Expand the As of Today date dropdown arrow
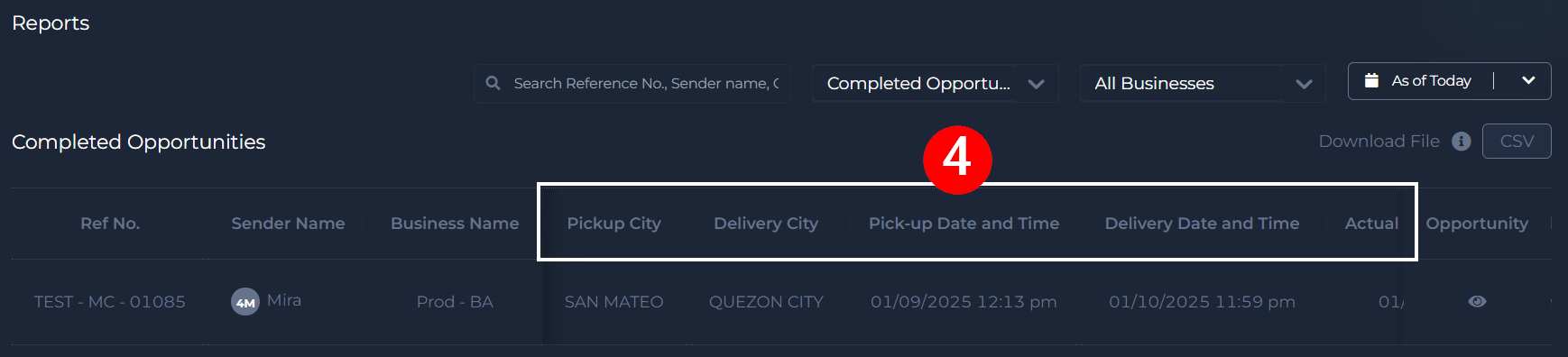Screen dimensions: 1568x357 tap(1528, 80)
